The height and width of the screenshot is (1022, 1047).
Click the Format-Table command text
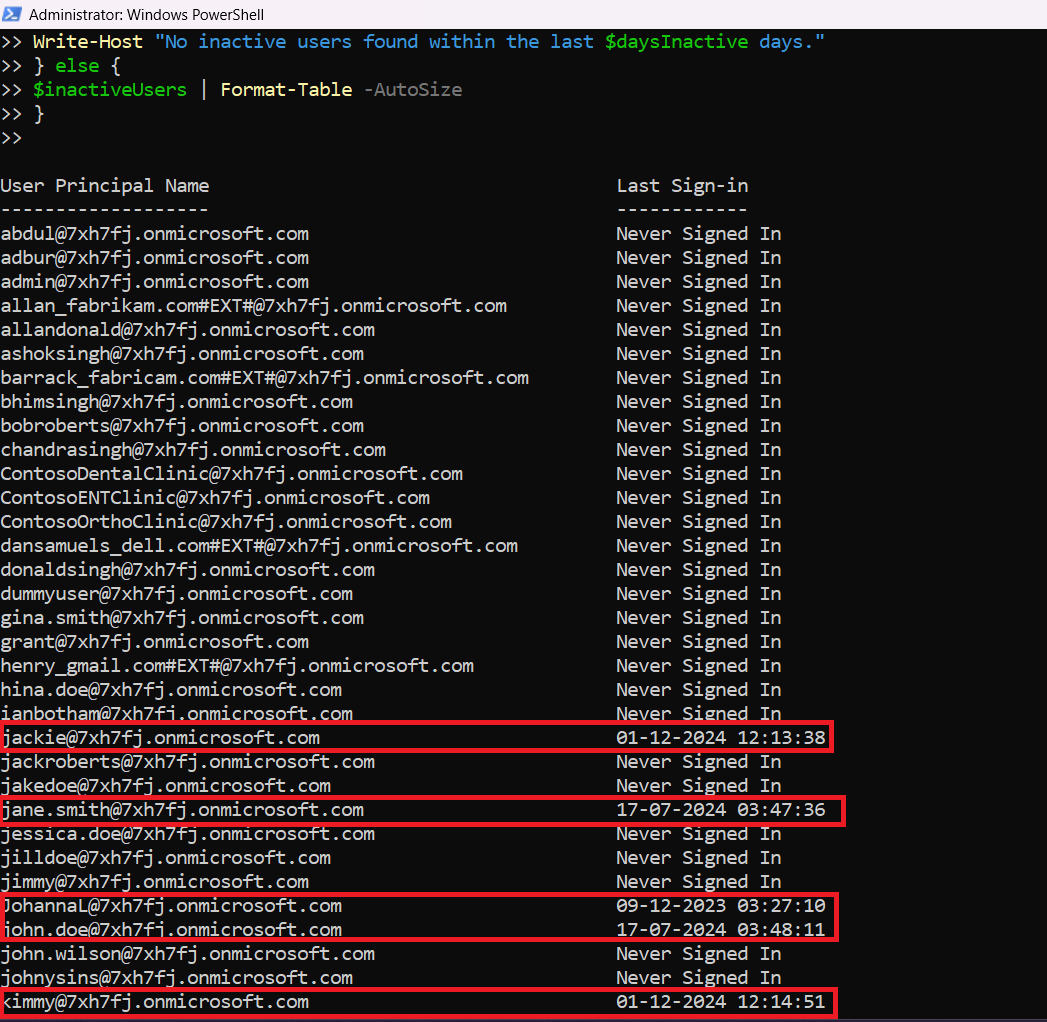point(286,90)
